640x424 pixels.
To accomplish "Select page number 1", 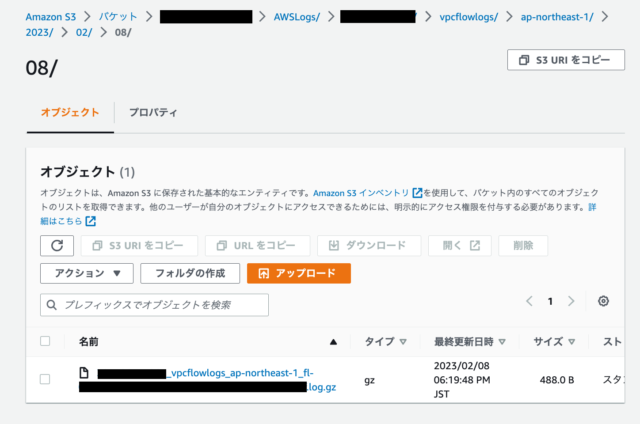I will [550, 301].
